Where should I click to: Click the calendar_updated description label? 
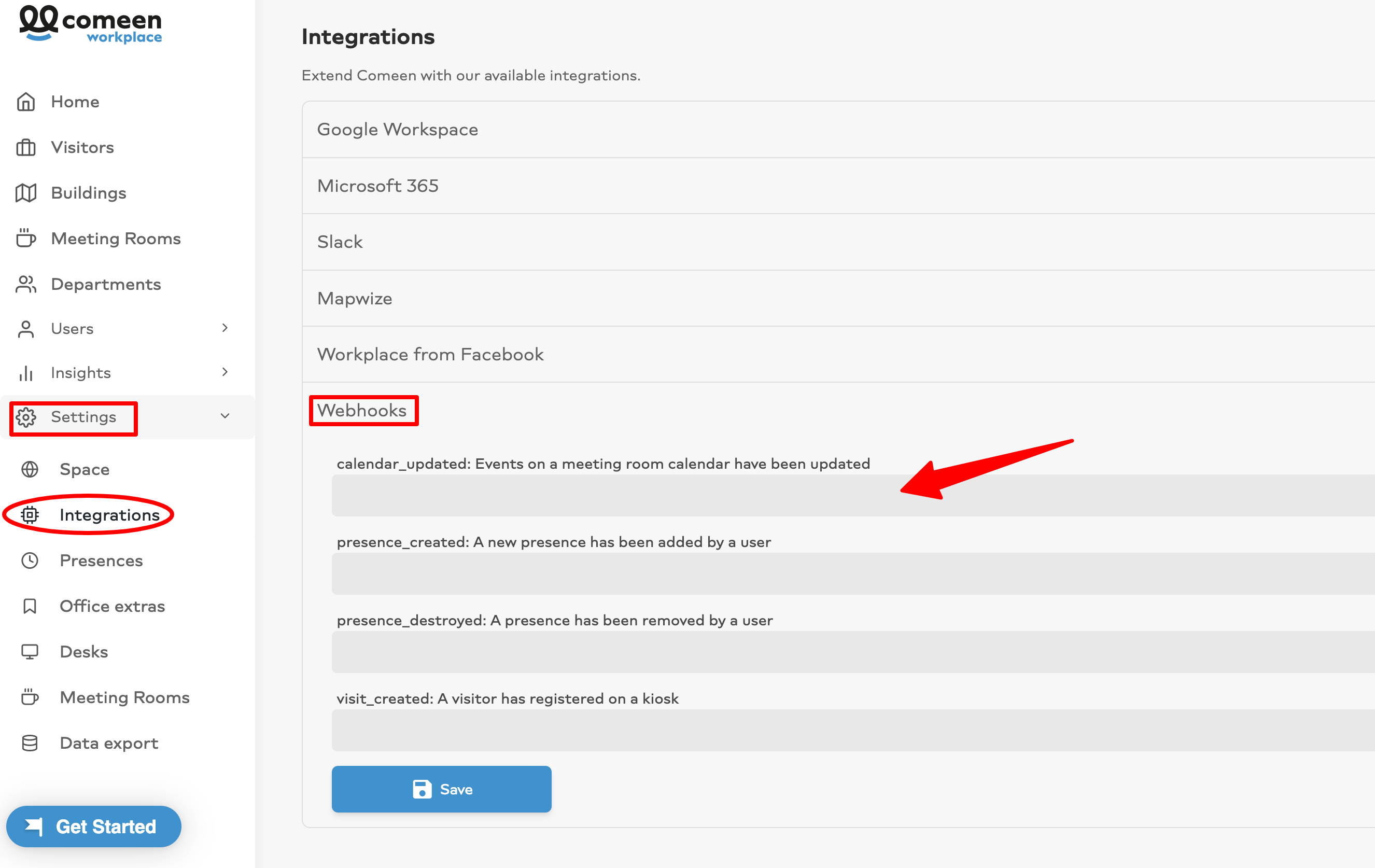[603, 464]
